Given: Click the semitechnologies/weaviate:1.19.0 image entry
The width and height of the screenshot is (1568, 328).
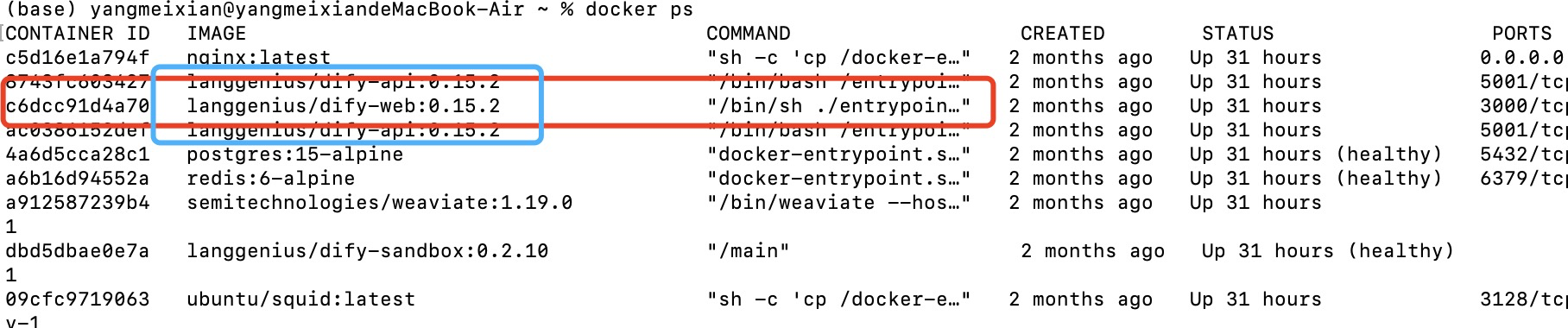Looking at the screenshot, I should (x=380, y=203).
